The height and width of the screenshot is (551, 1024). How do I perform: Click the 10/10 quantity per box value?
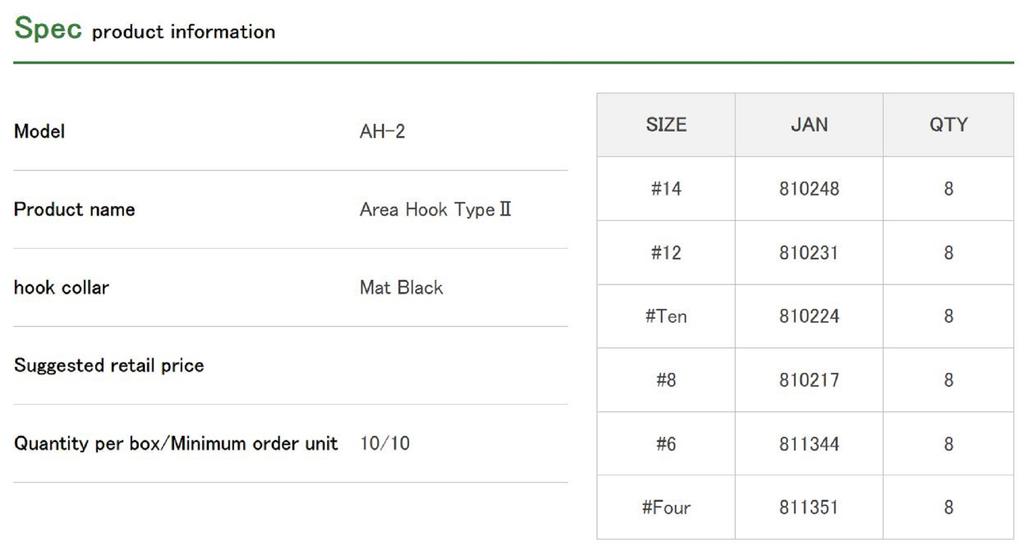click(385, 444)
